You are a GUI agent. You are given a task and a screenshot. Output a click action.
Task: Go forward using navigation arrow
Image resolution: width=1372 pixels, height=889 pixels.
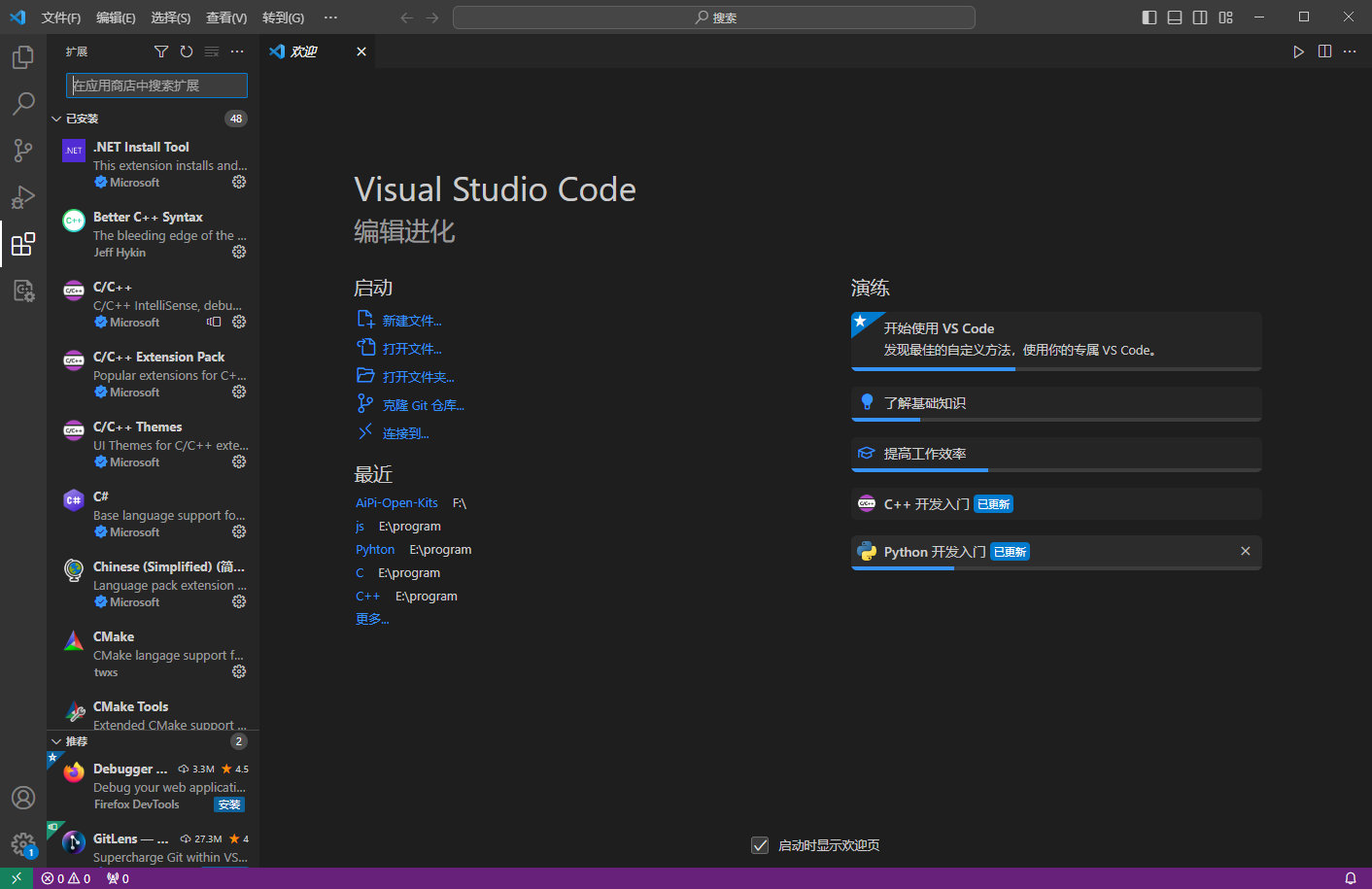432,17
